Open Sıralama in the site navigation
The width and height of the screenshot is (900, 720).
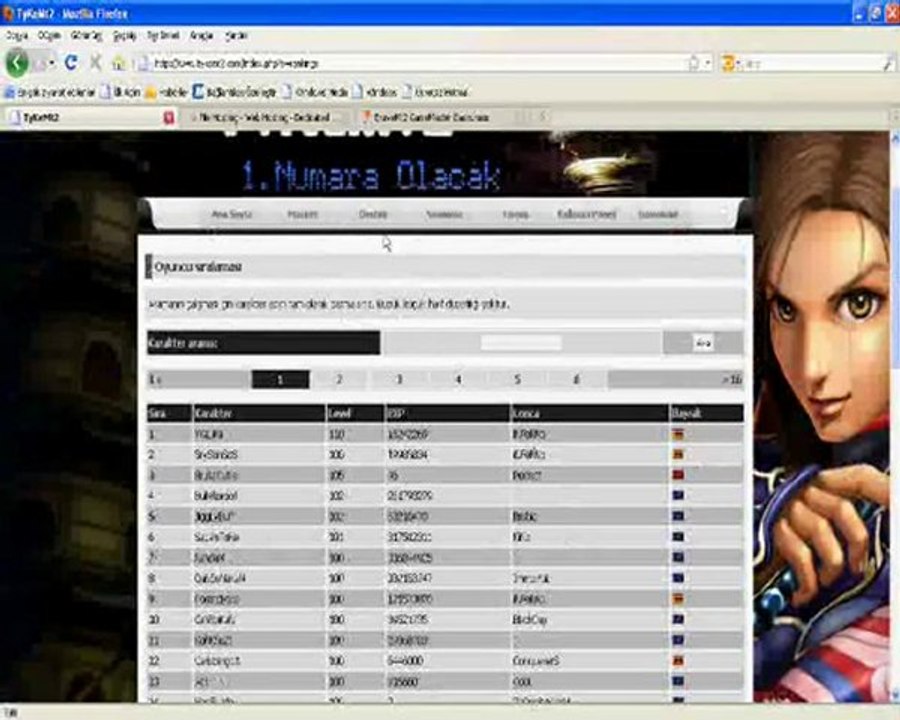click(x=444, y=214)
